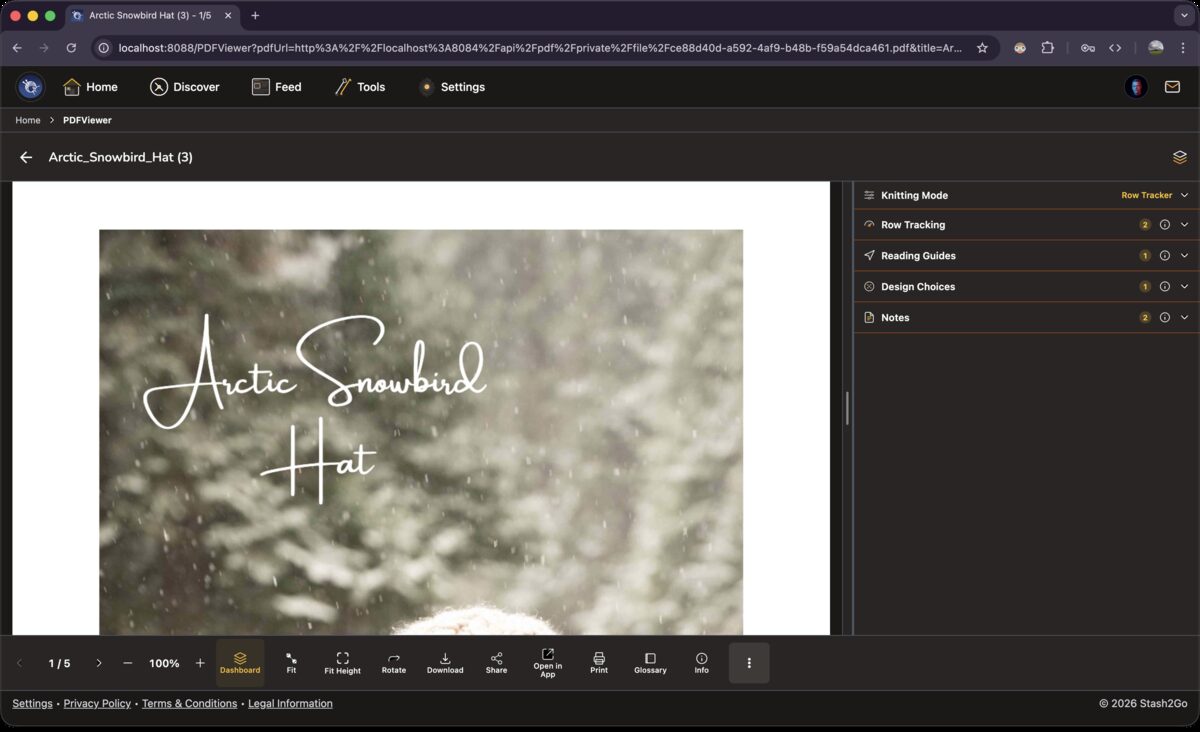Expand the Notes section
The image size is (1200, 732).
pos(1184,317)
